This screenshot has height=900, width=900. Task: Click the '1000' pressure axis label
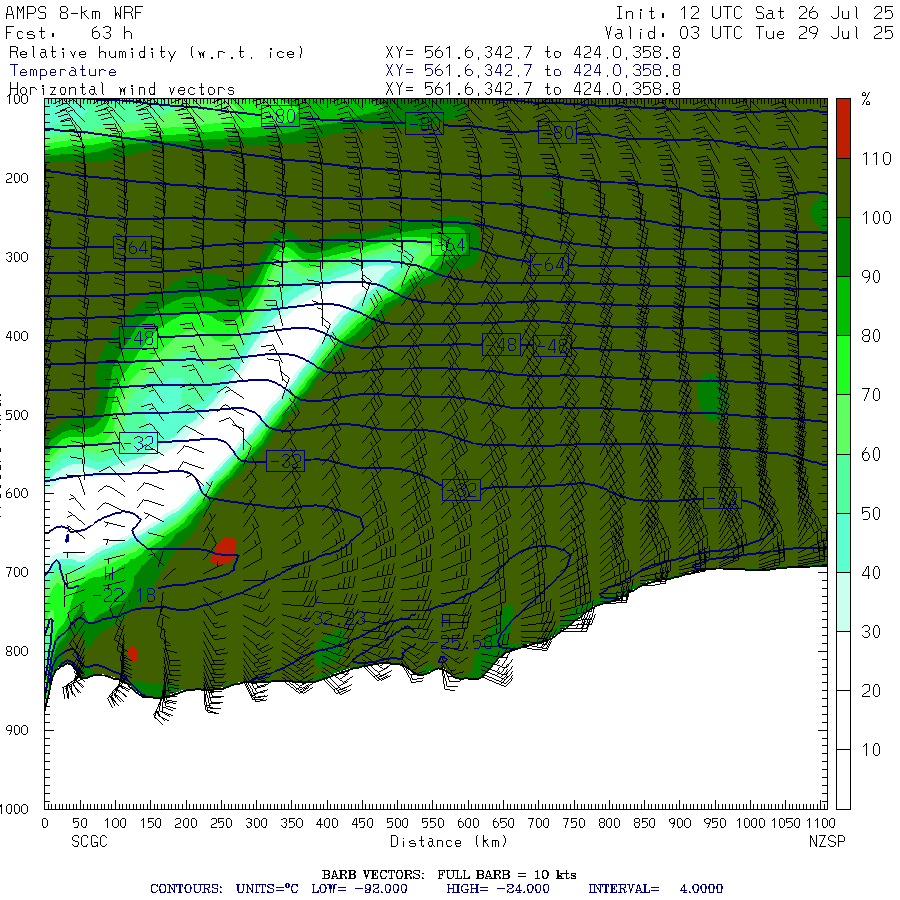point(14,809)
